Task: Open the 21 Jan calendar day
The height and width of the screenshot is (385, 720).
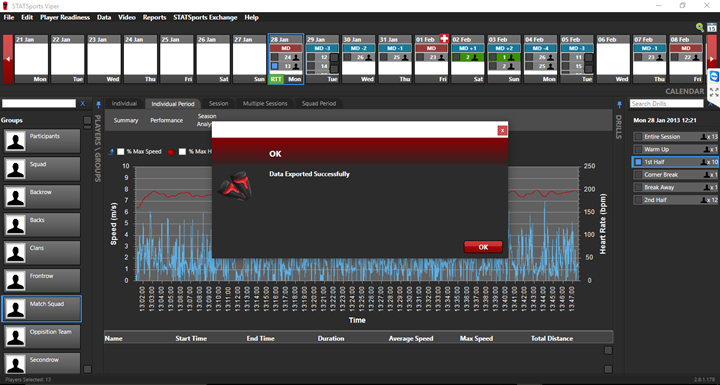Action: (31, 59)
